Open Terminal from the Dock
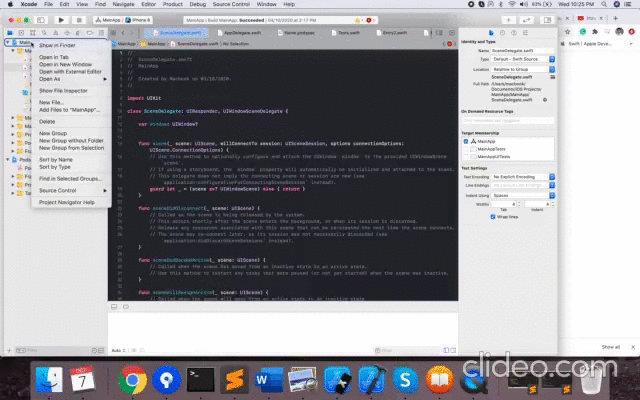This screenshot has width=640, height=400. pos(200,380)
